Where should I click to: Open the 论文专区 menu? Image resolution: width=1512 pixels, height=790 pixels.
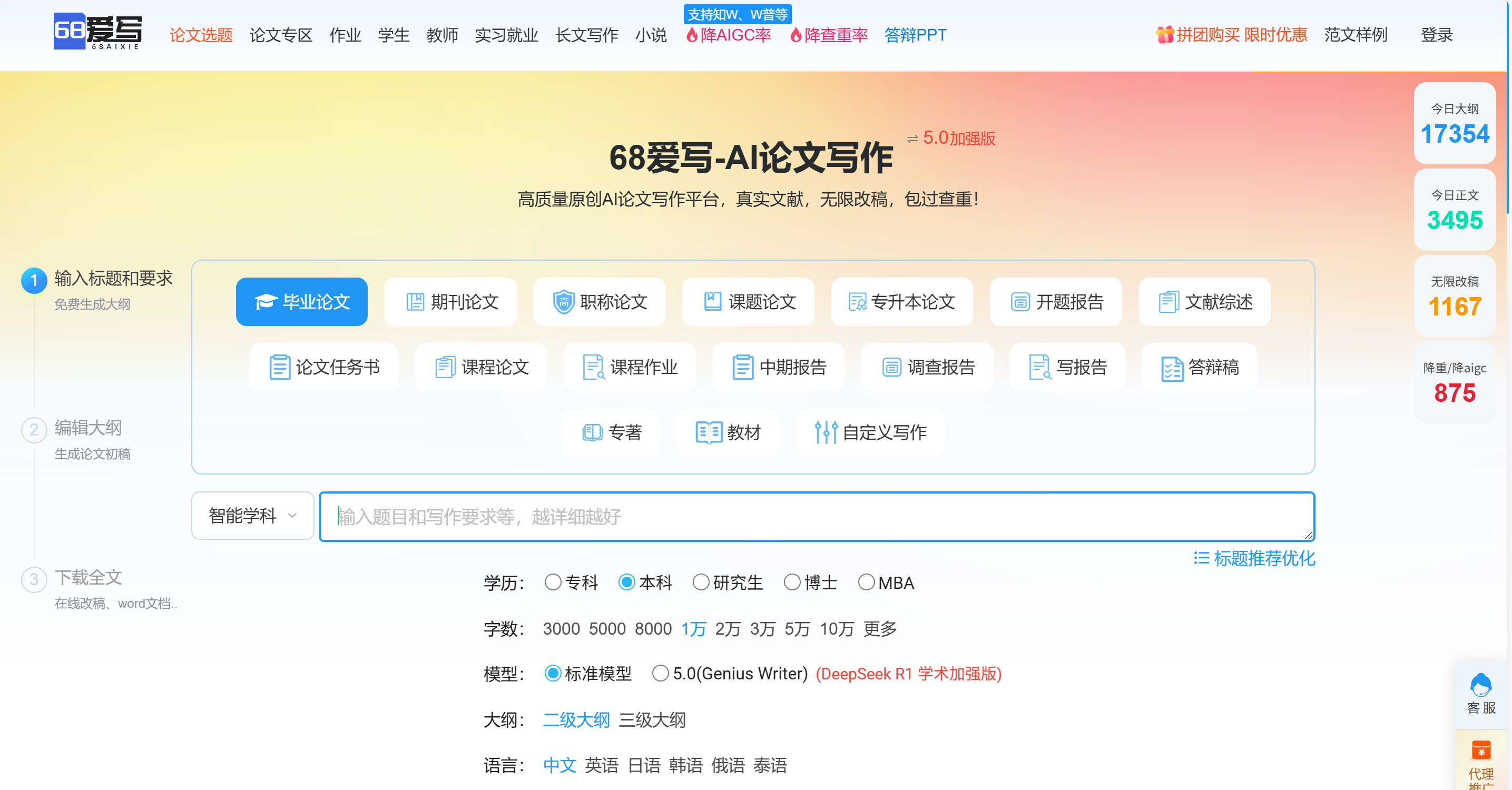pos(281,35)
